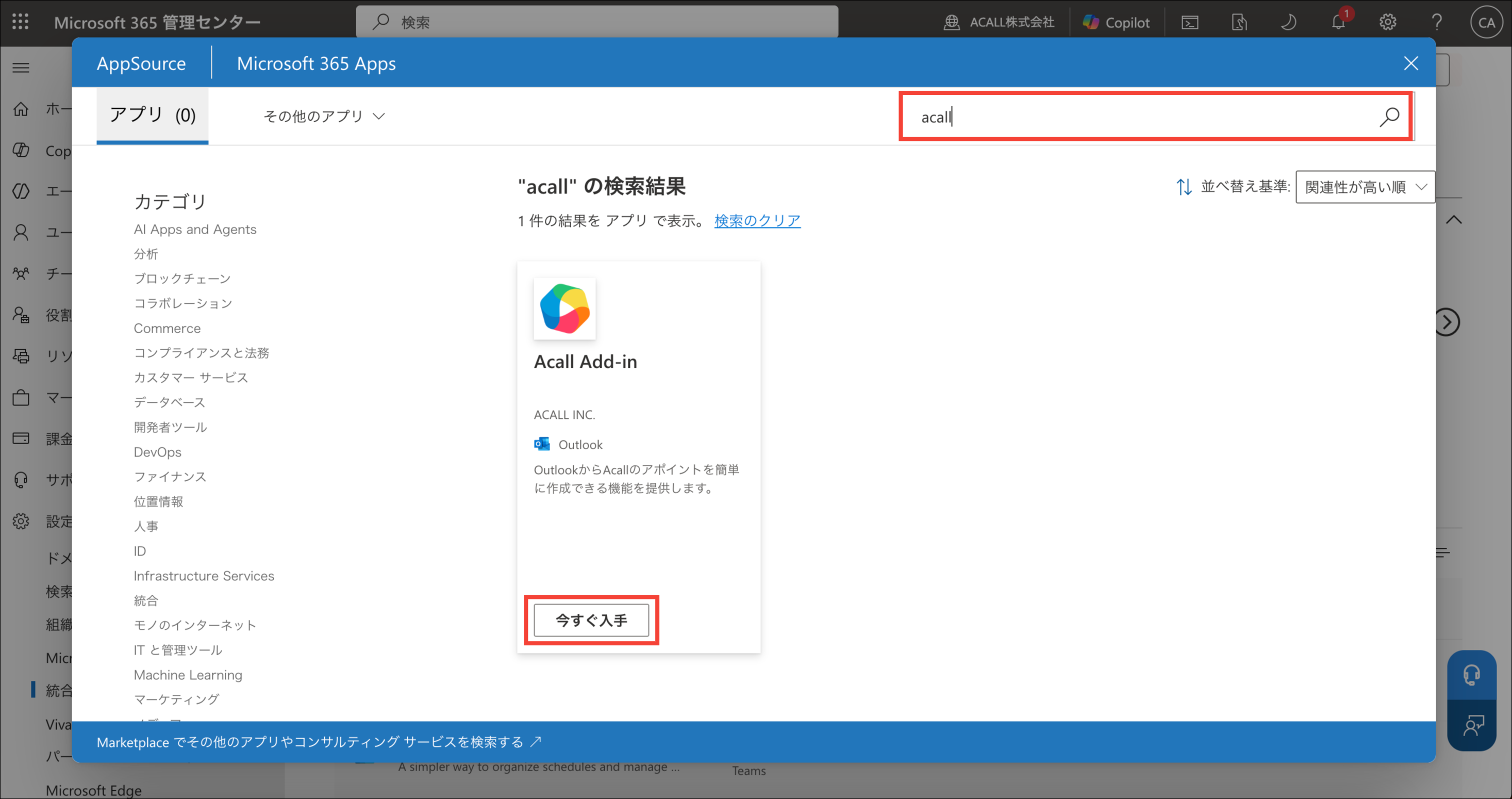Image resolution: width=1512 pixels, height=799 pixels.
Task: Collapse the section with the up chevron behind the dialog
Action: [x=1454, y=220]
